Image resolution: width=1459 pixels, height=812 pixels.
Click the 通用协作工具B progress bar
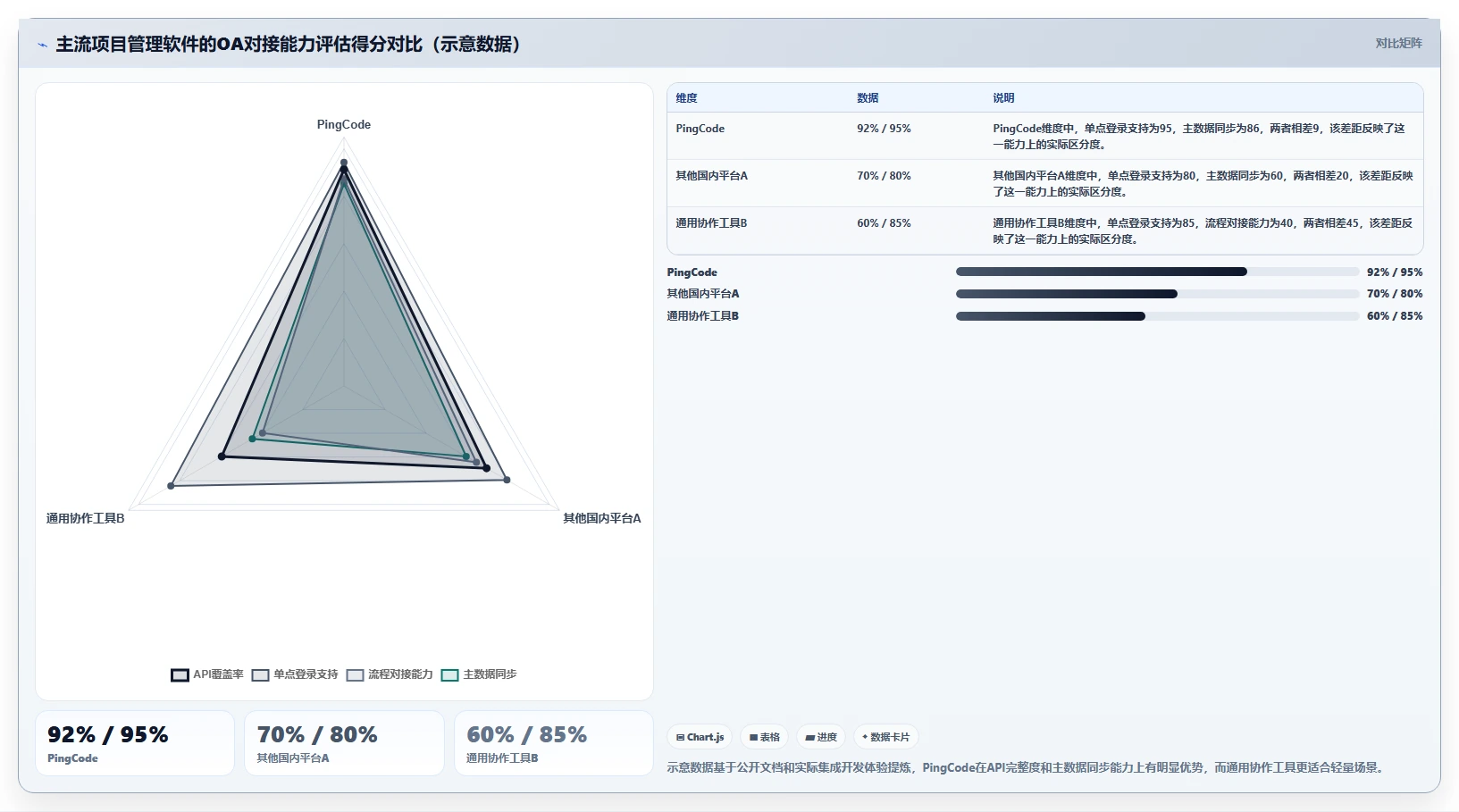1157,316
